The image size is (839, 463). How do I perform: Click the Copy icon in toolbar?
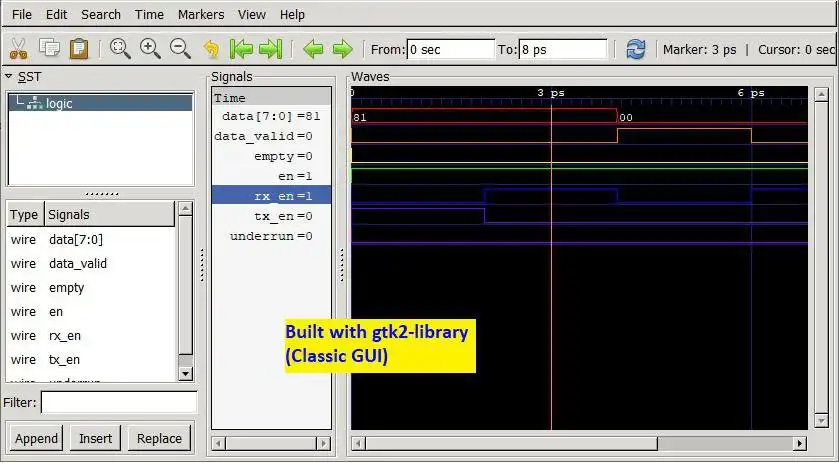[x=49, y=48]
